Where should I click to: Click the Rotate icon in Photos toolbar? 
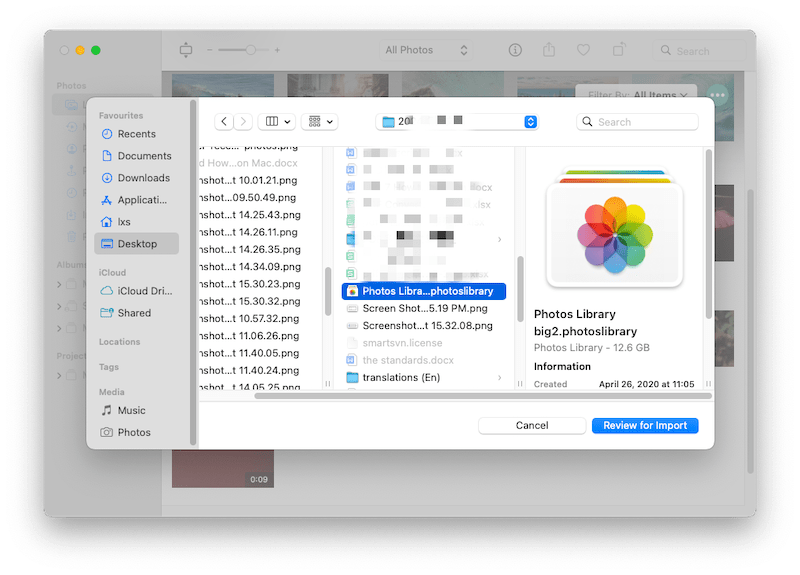pos(619,49)
